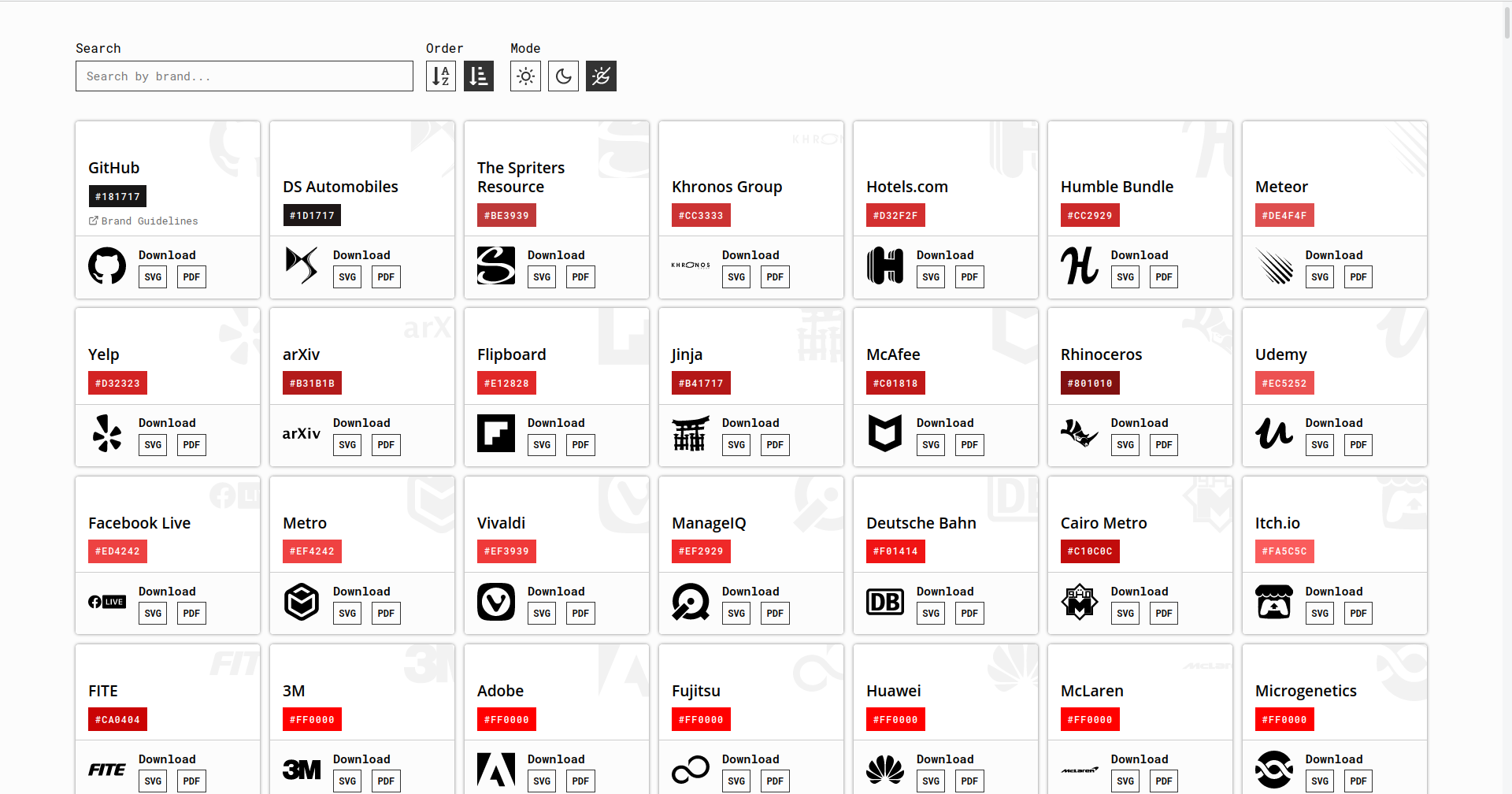Click The Spriters Resource title
Viewport: 1512px width, 794px height.
click(x=521, y=177)
